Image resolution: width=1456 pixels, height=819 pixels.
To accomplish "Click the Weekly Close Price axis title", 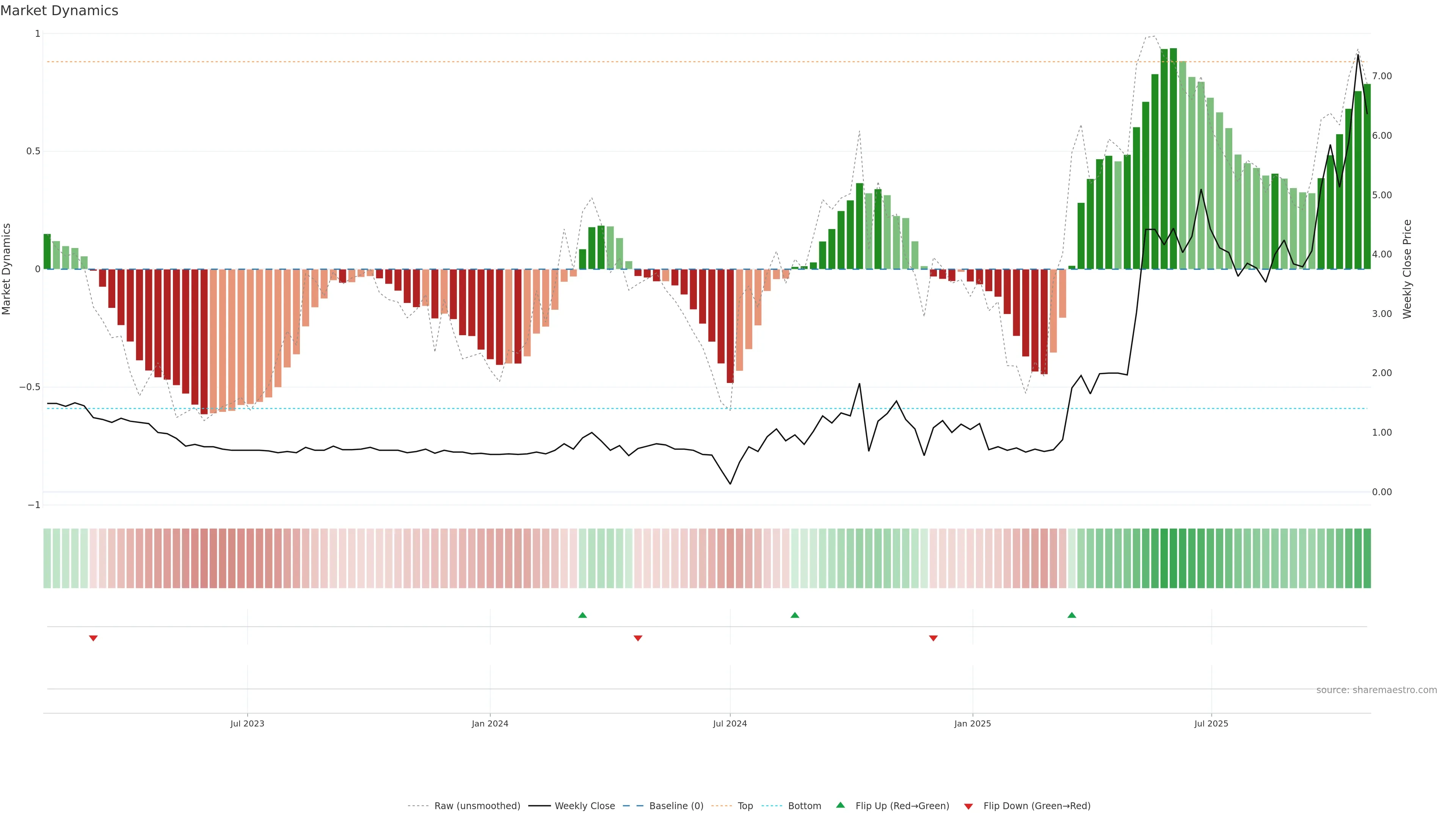I will 1407,269.
